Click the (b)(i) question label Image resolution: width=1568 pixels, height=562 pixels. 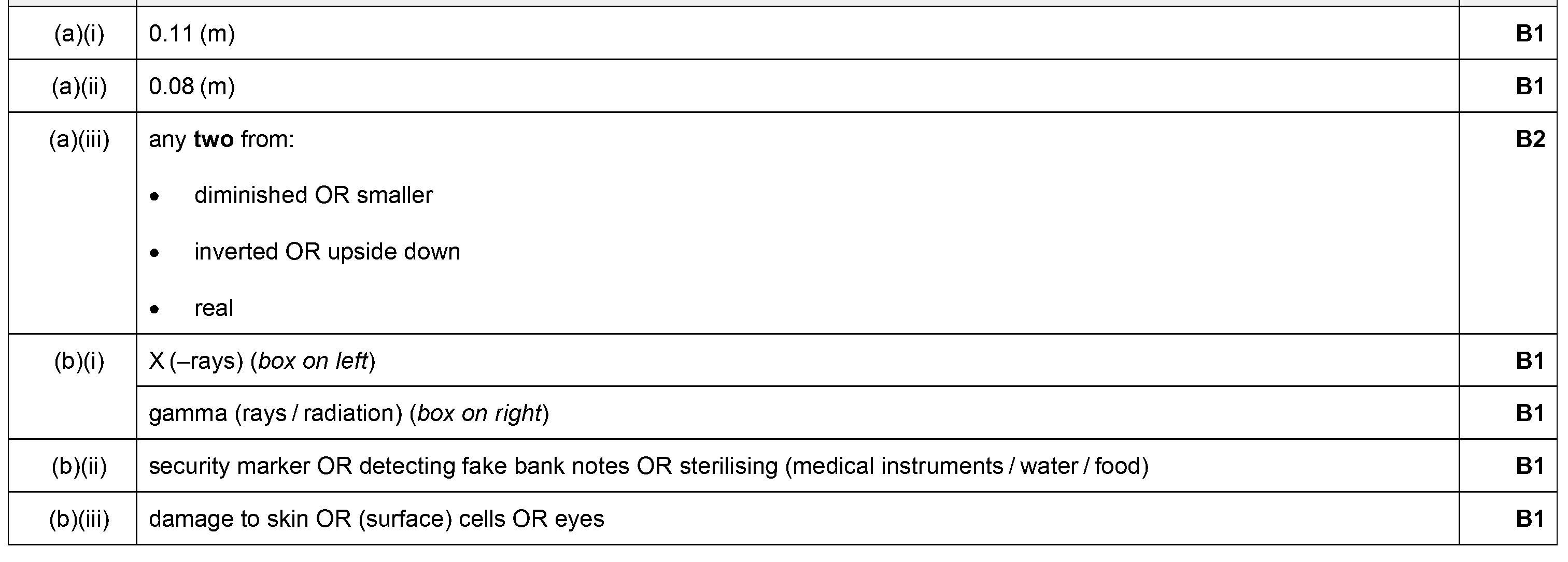[79, 362]
